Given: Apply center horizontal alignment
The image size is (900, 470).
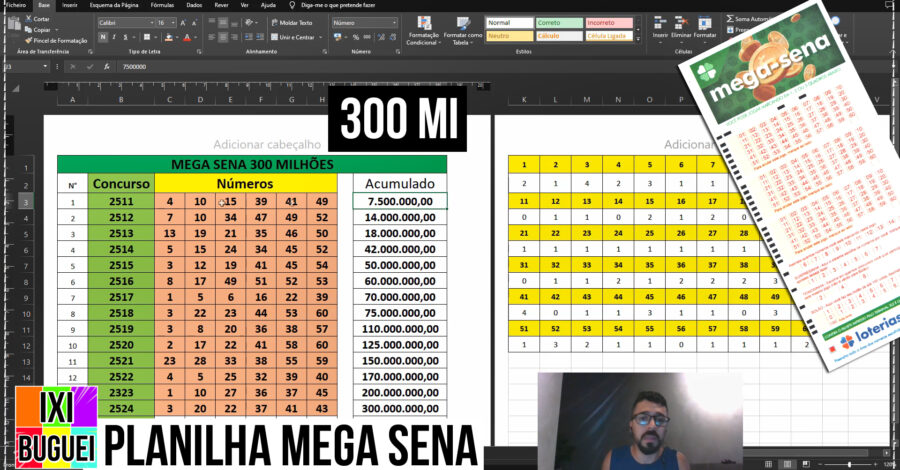Looking at the screenshot, I should (223, 37).
